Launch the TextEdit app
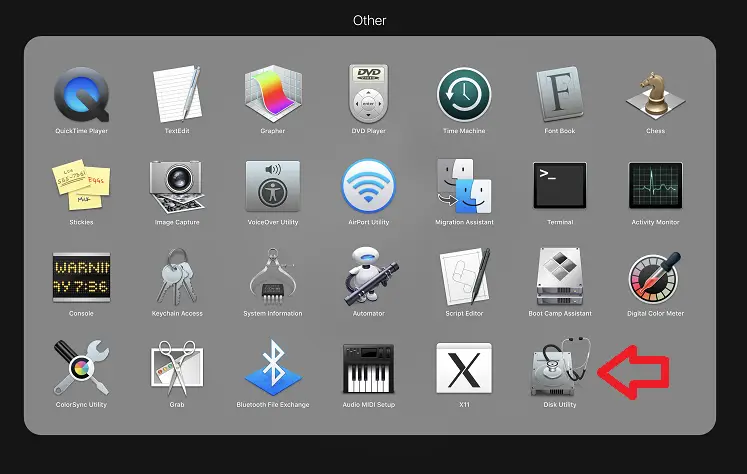Viewport: 747px width, 474px height. [x=177, y=94]
